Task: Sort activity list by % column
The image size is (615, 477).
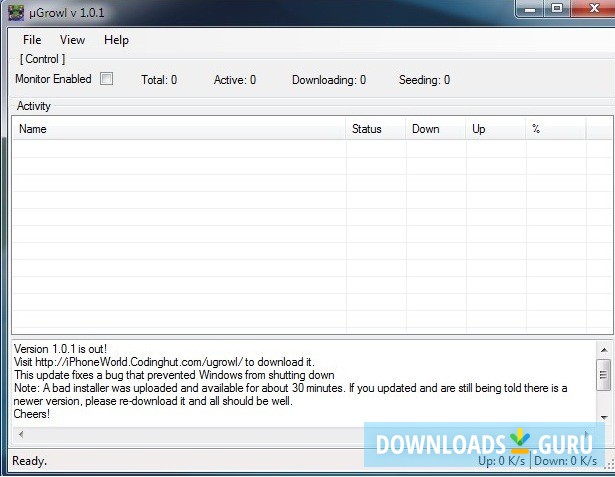Action: tap(556, 129)
